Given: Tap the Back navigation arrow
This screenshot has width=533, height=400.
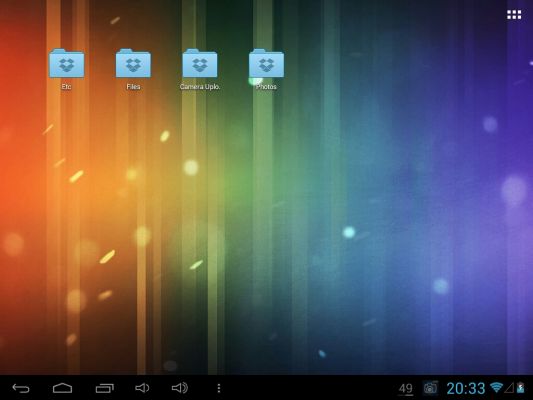Looking at the screenshot, I should 21,388.
